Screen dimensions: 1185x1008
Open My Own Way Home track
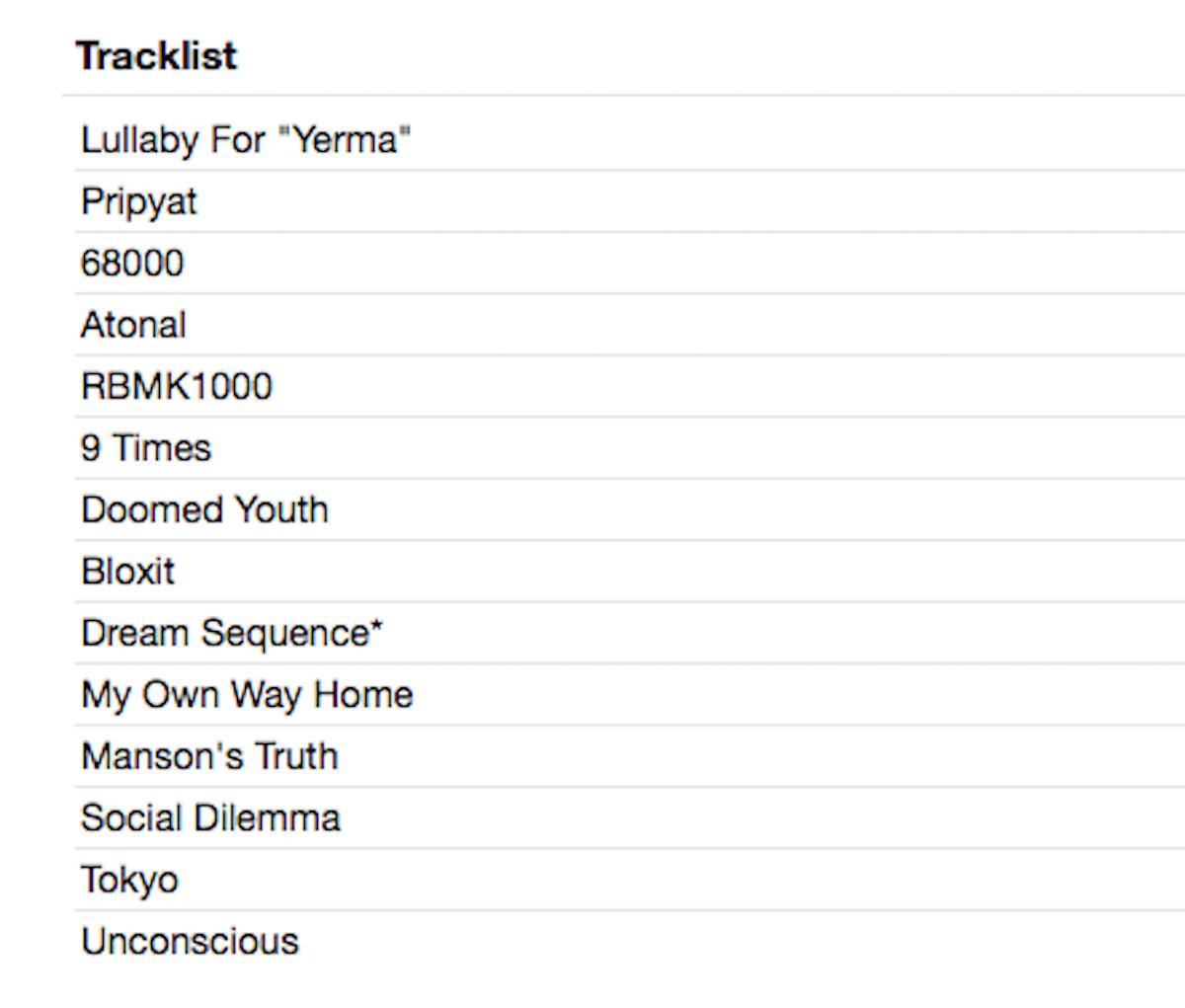point(247,695)
